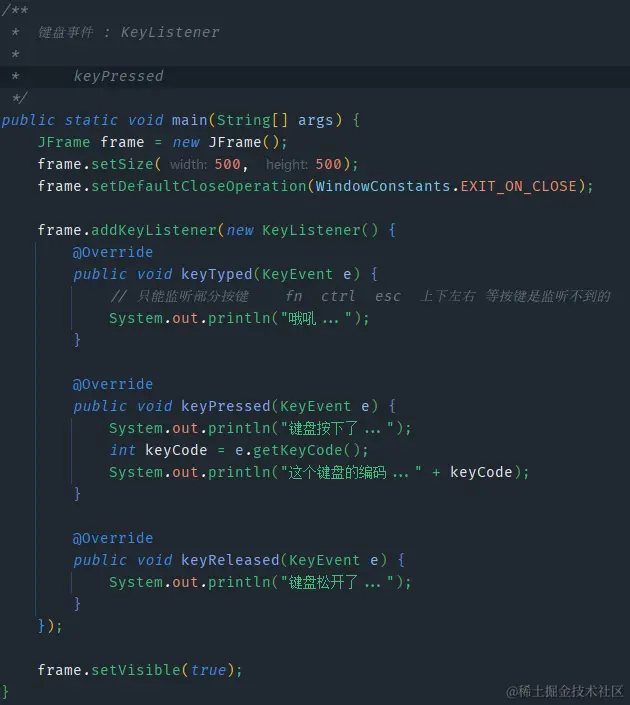
Task: Click the width: parameter hint
Action: (x=188, y=165)
